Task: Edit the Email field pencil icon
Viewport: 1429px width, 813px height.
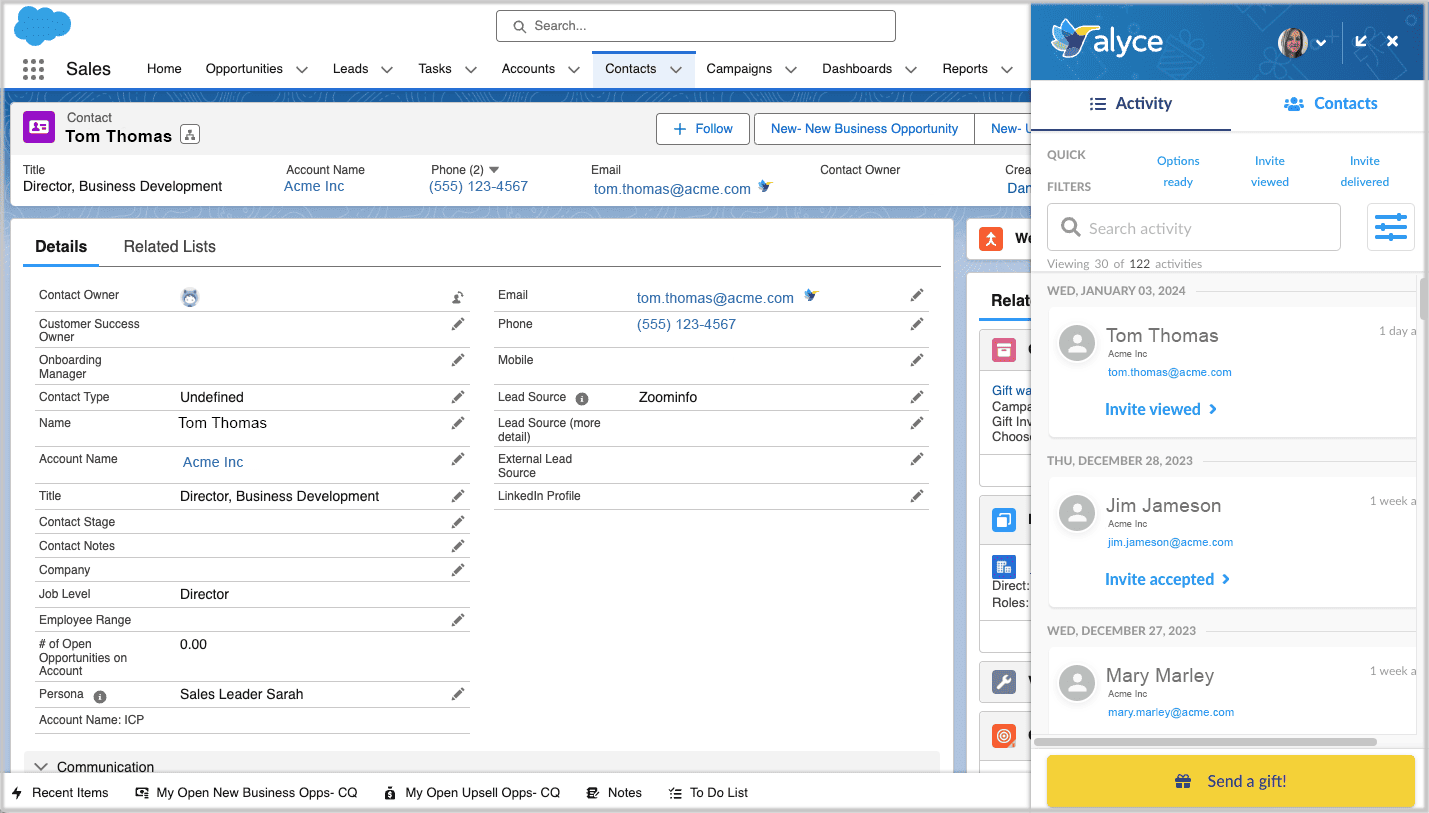Action: 916,295
